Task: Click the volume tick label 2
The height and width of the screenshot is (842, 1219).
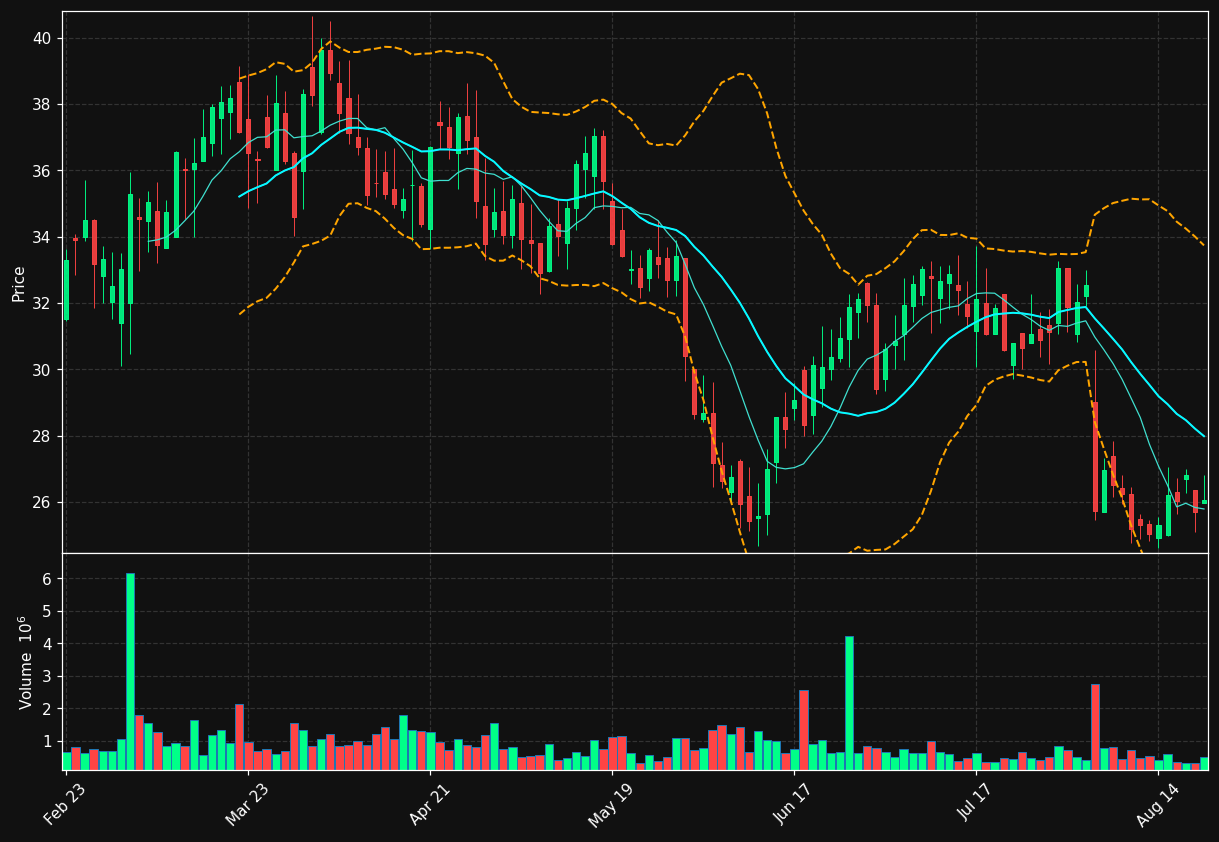Action: [47, 709]
